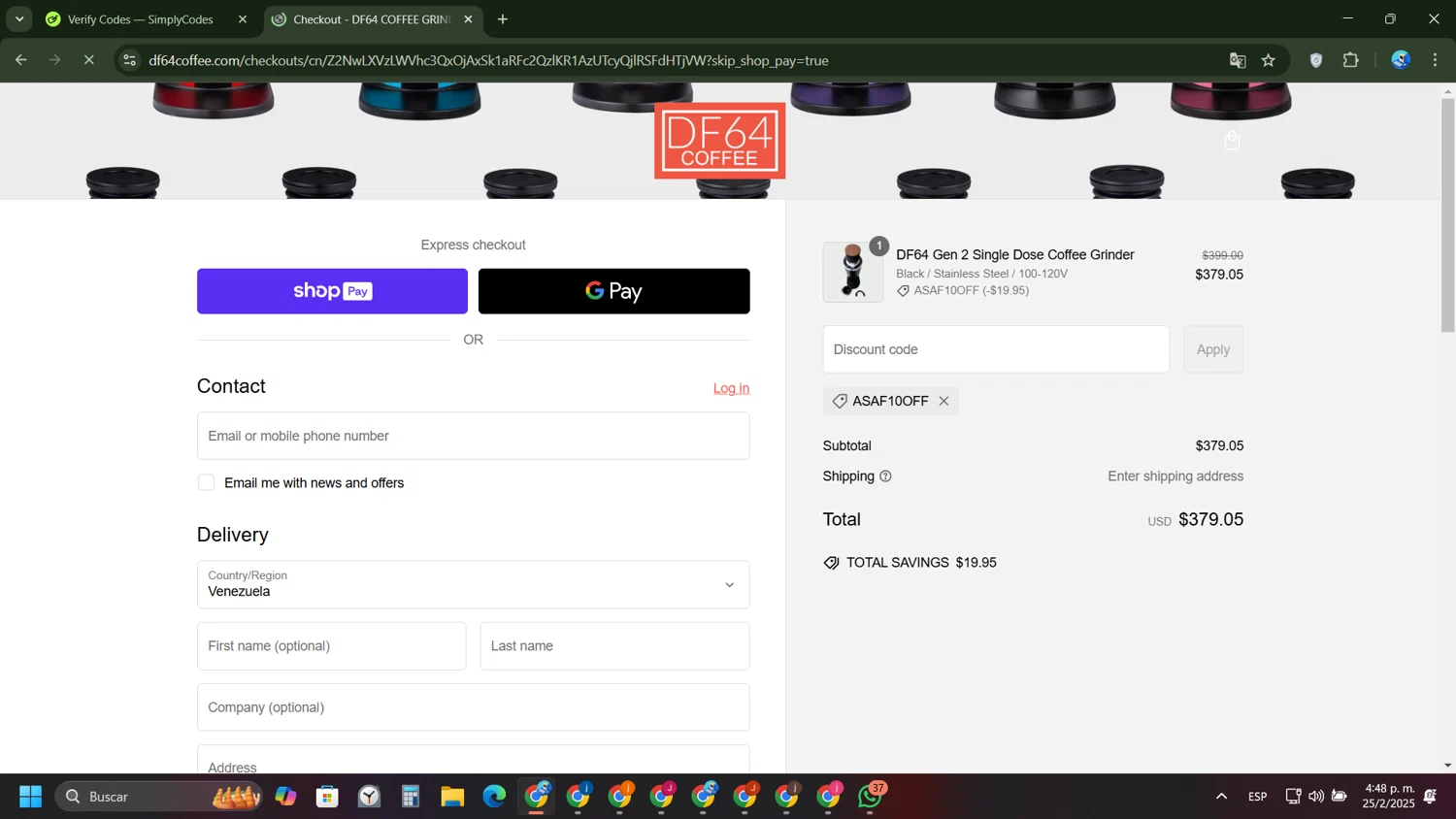Click the disabled browser forward arrow
This screenshot has height=819, width=1456.
pyautogui.click(x=55, y=60)
